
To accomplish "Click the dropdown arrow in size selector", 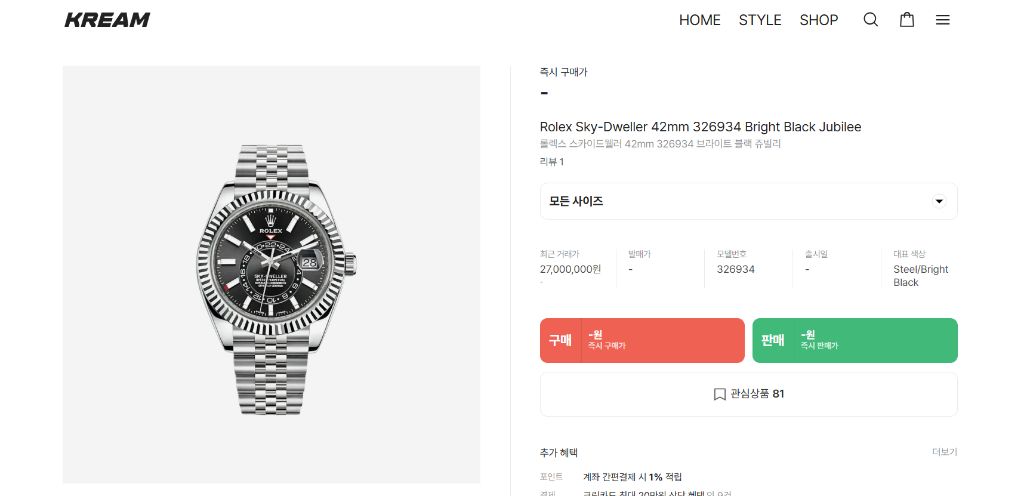I will click(939, 201).
